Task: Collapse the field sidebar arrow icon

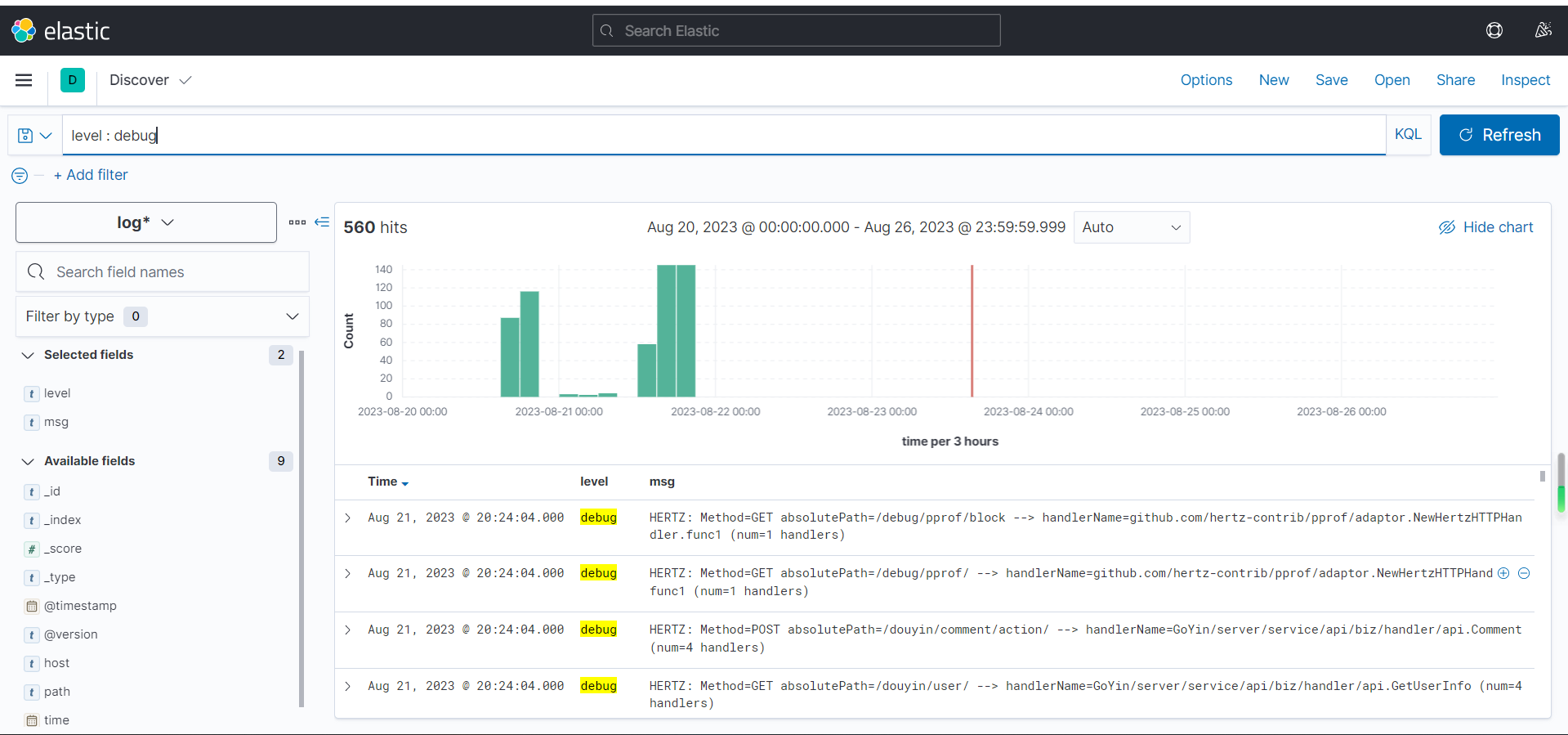Action: [322, 222]
